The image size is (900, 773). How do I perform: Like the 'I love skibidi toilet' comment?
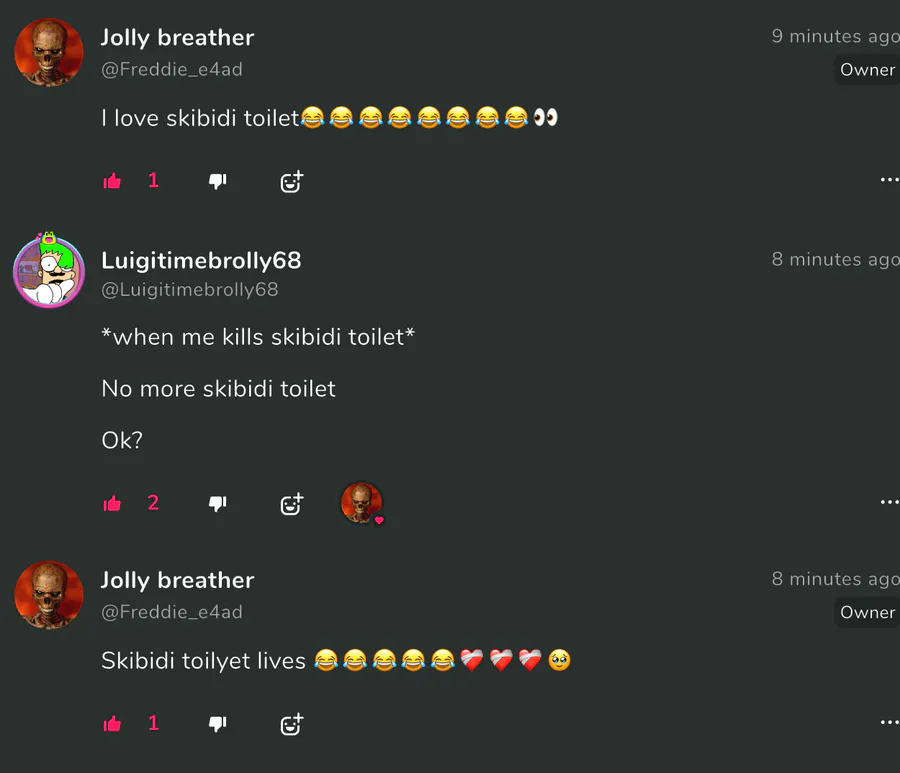112,181
